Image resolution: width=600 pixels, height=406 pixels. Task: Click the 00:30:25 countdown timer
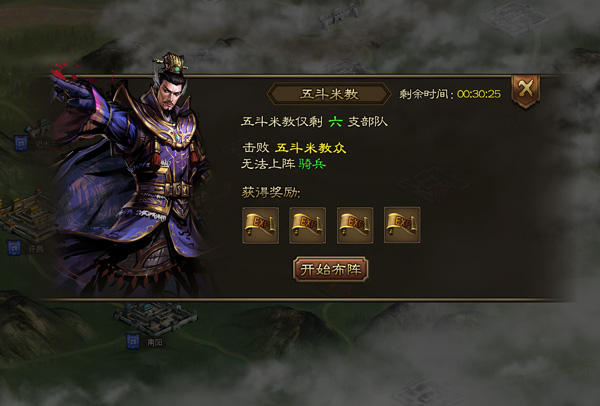(479, 94)
